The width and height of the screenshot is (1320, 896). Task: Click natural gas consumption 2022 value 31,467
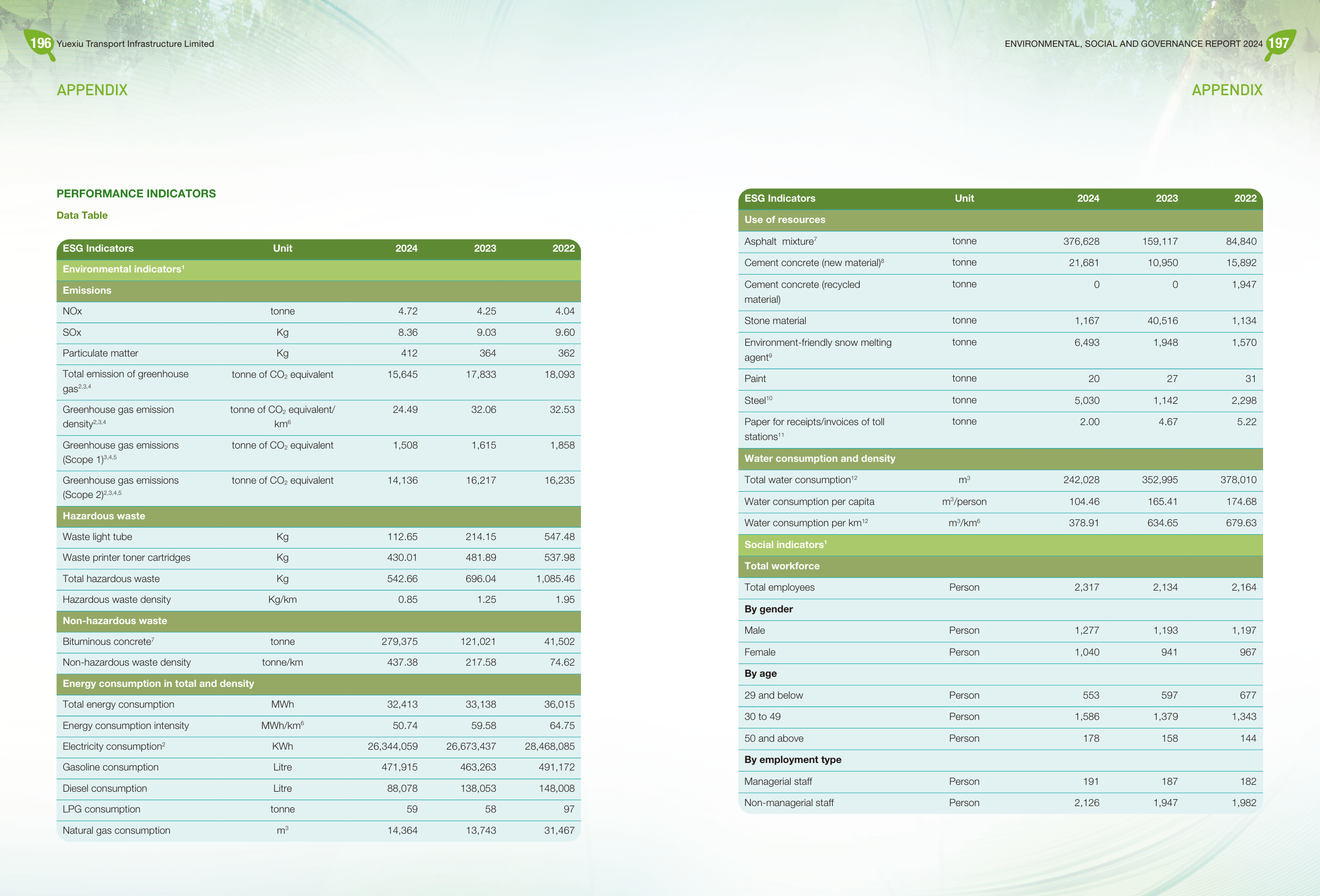(560, 831)
